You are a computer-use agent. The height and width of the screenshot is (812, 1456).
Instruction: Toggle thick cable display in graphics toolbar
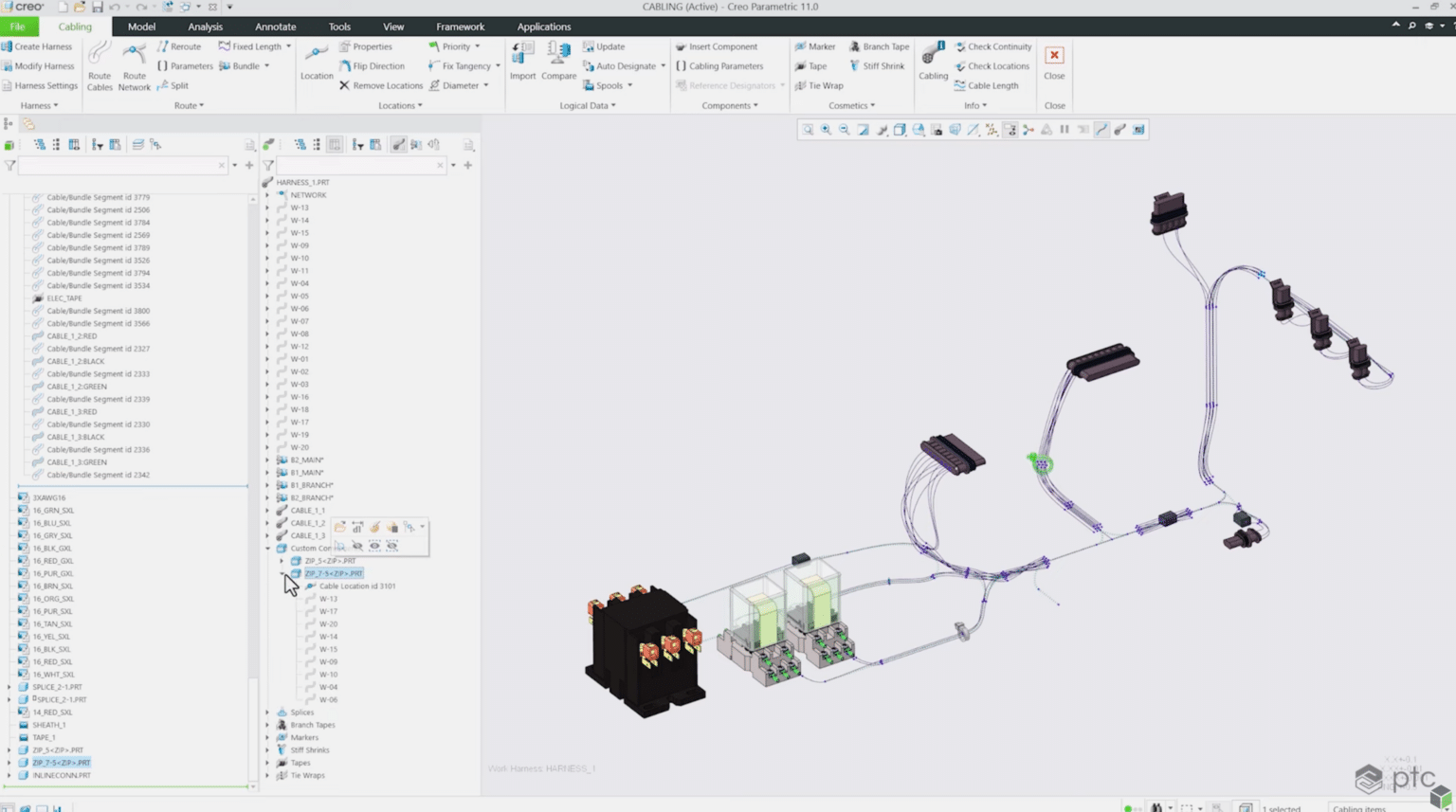[1120, 130]
